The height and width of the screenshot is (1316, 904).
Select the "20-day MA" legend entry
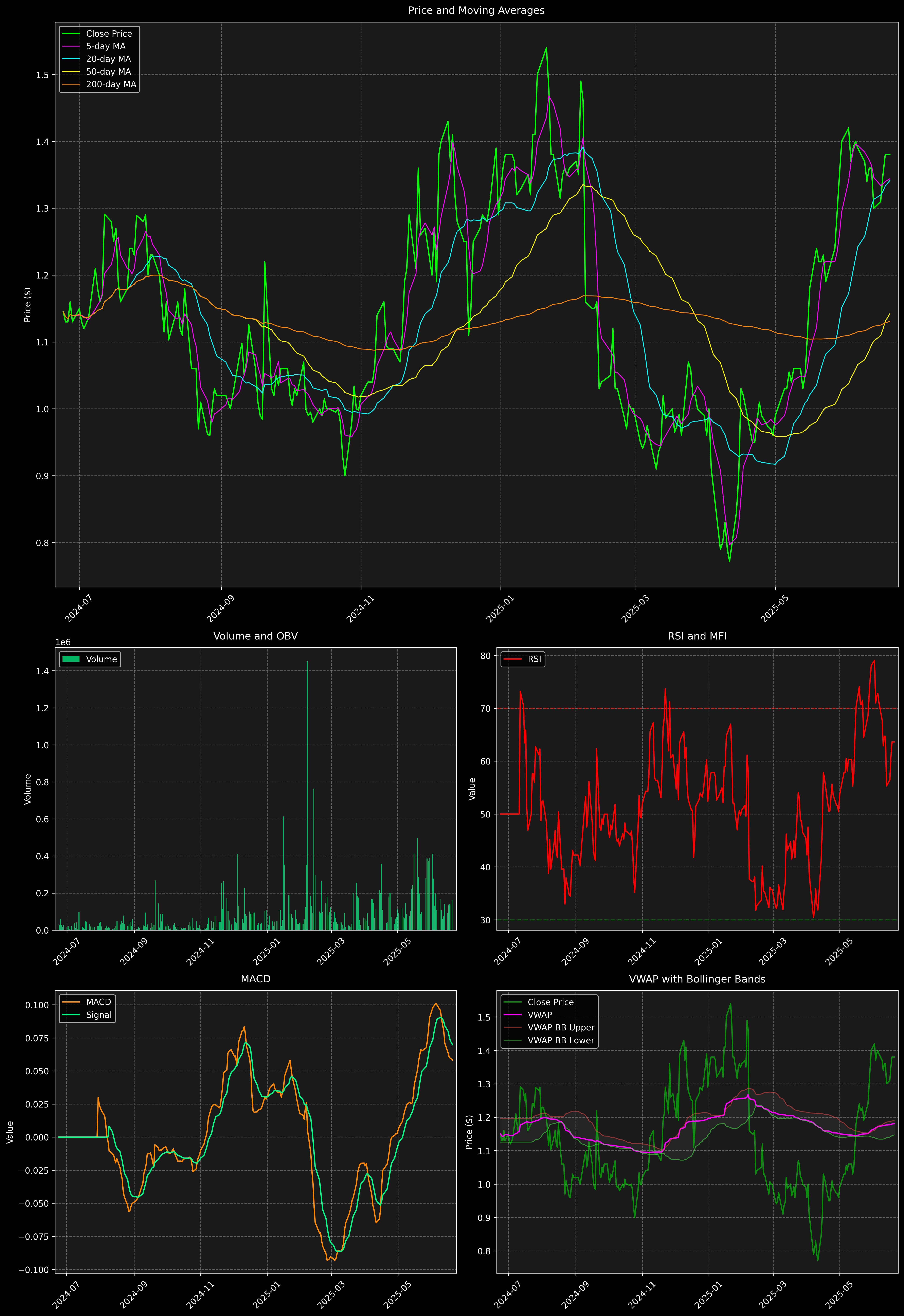(108, 59)
